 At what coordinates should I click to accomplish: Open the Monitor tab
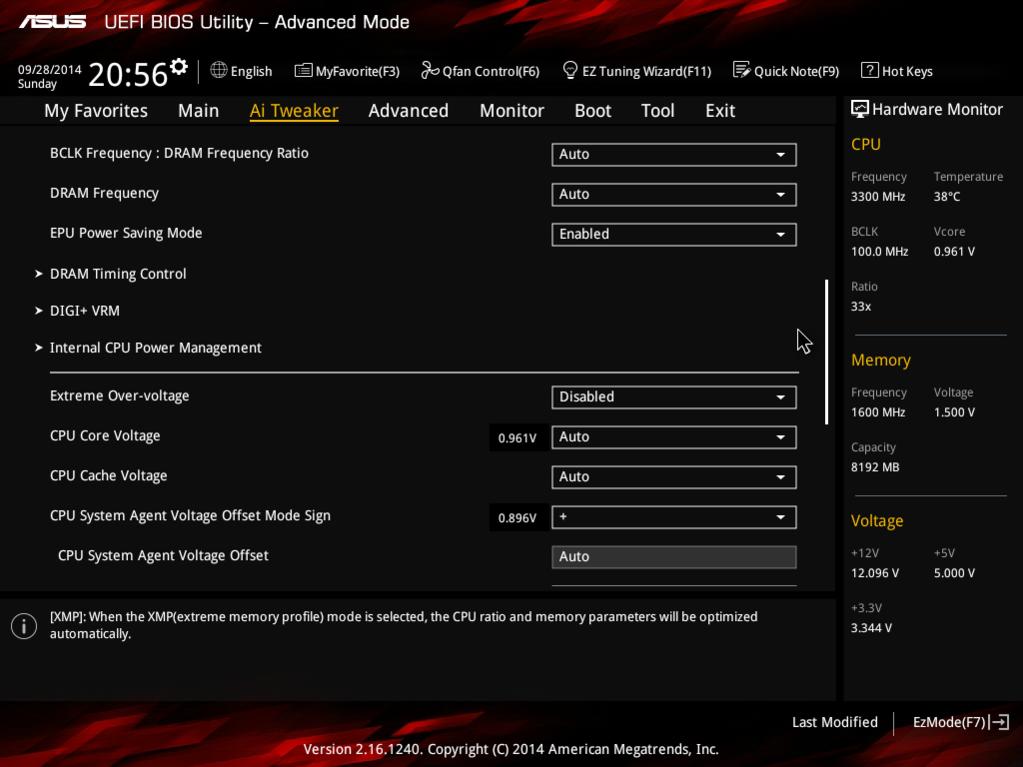point(512,111)
